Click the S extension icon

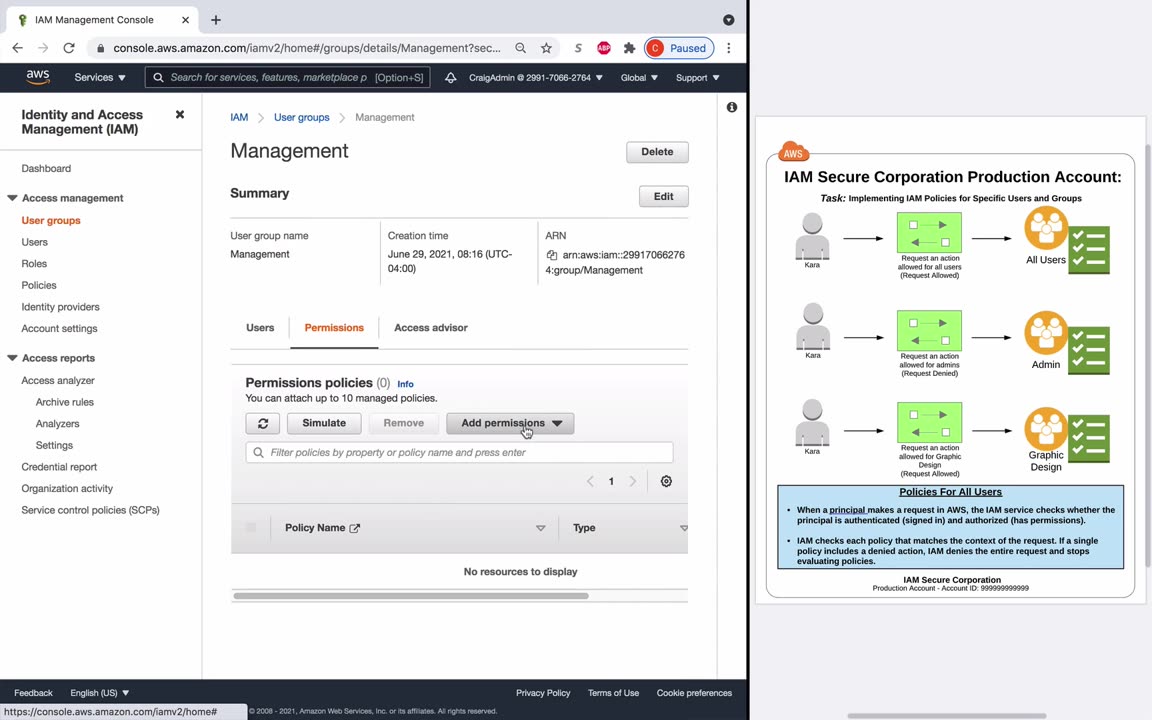(x=578, y=48)
